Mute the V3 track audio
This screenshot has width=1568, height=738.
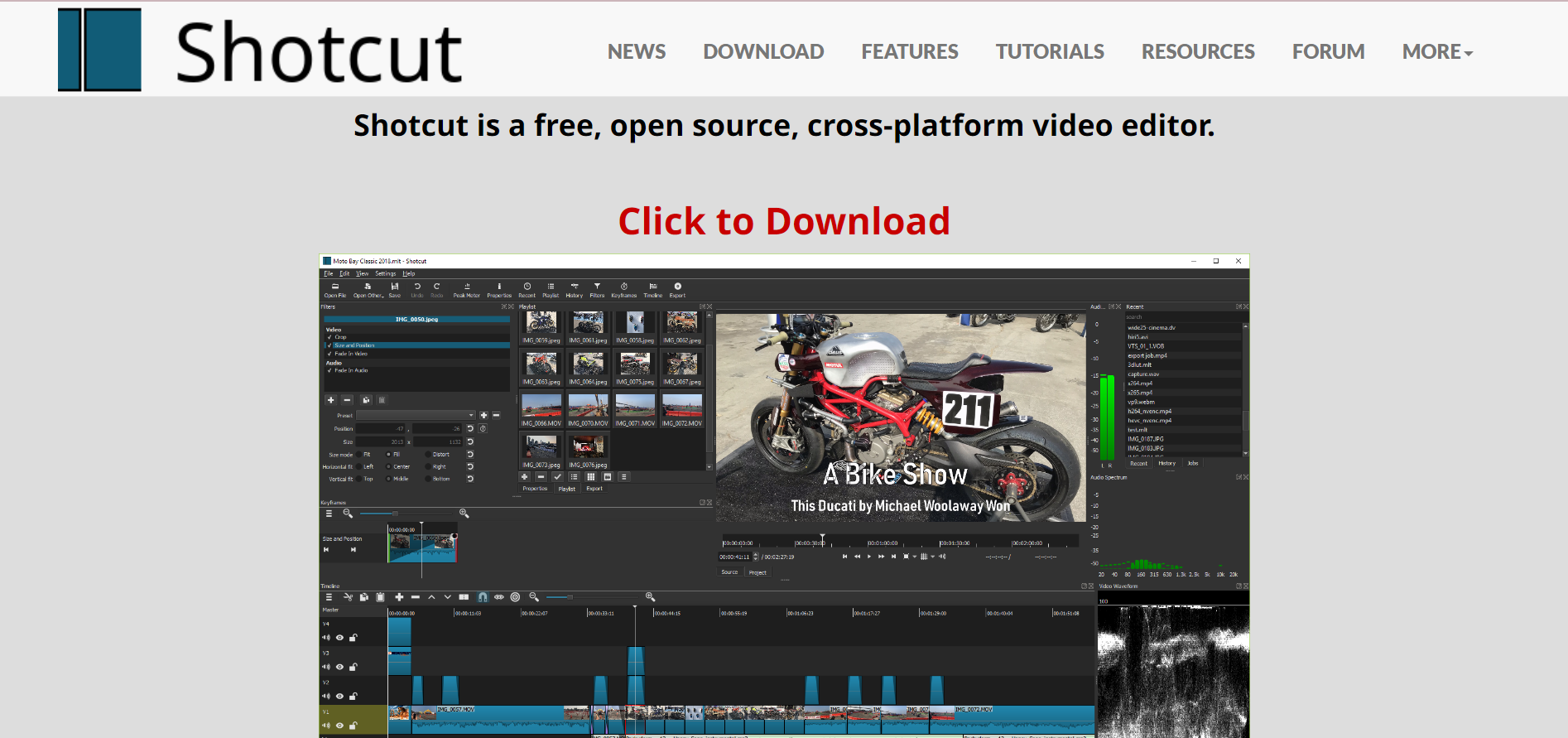point(325,667)
